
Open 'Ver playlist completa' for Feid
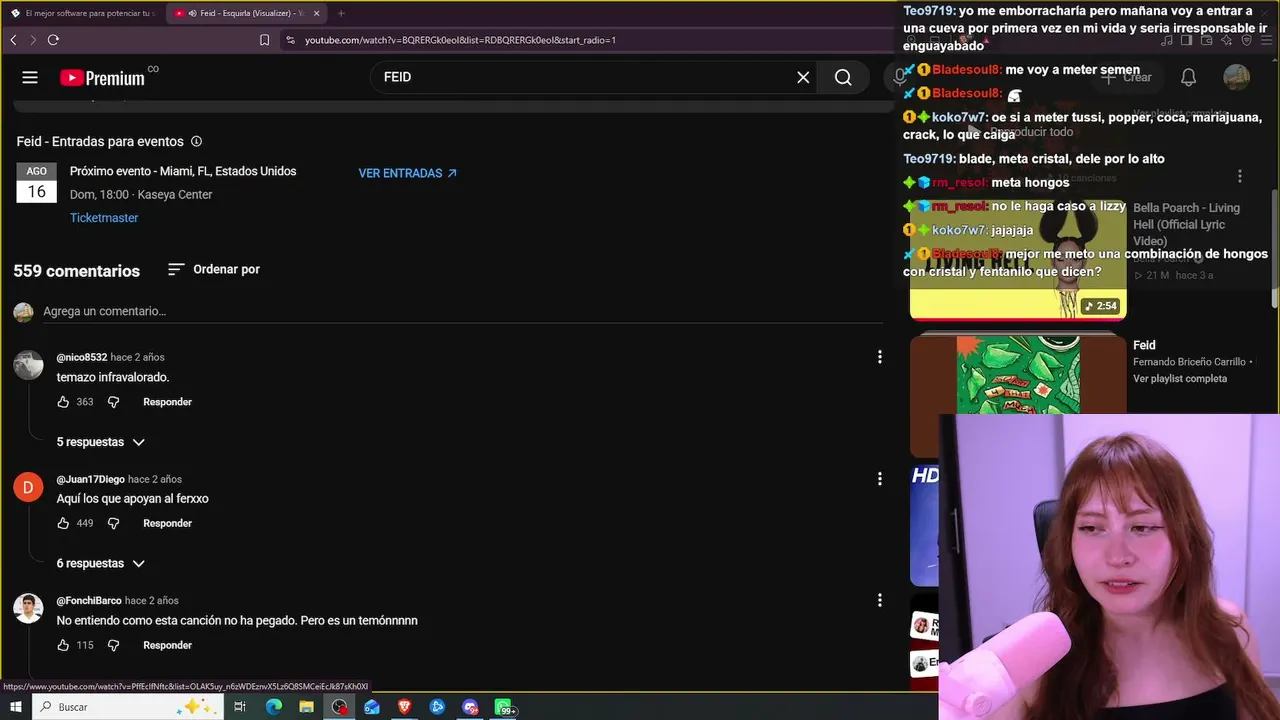click(x=1180, y=379)
